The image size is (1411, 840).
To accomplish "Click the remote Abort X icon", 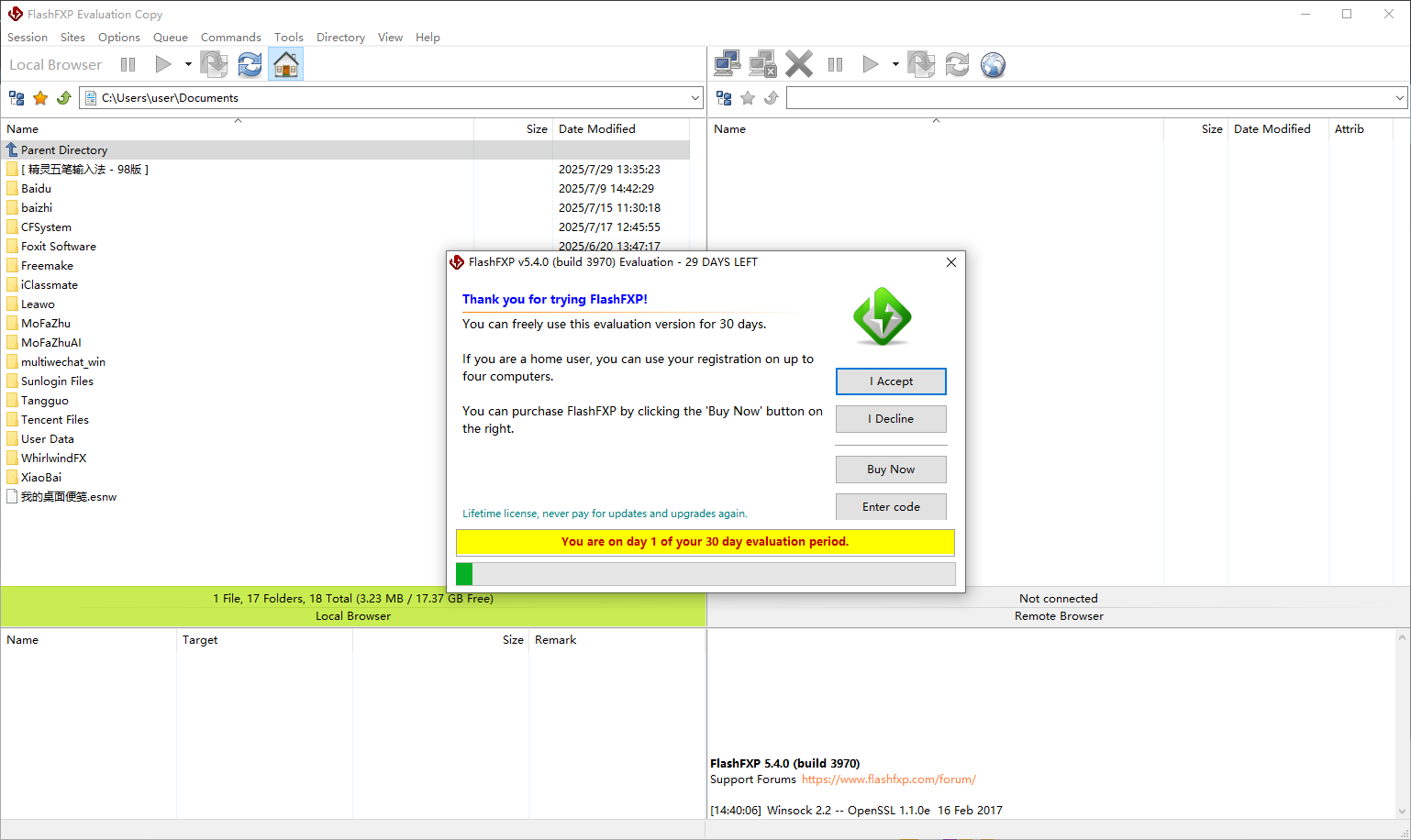I will point(799,64).
